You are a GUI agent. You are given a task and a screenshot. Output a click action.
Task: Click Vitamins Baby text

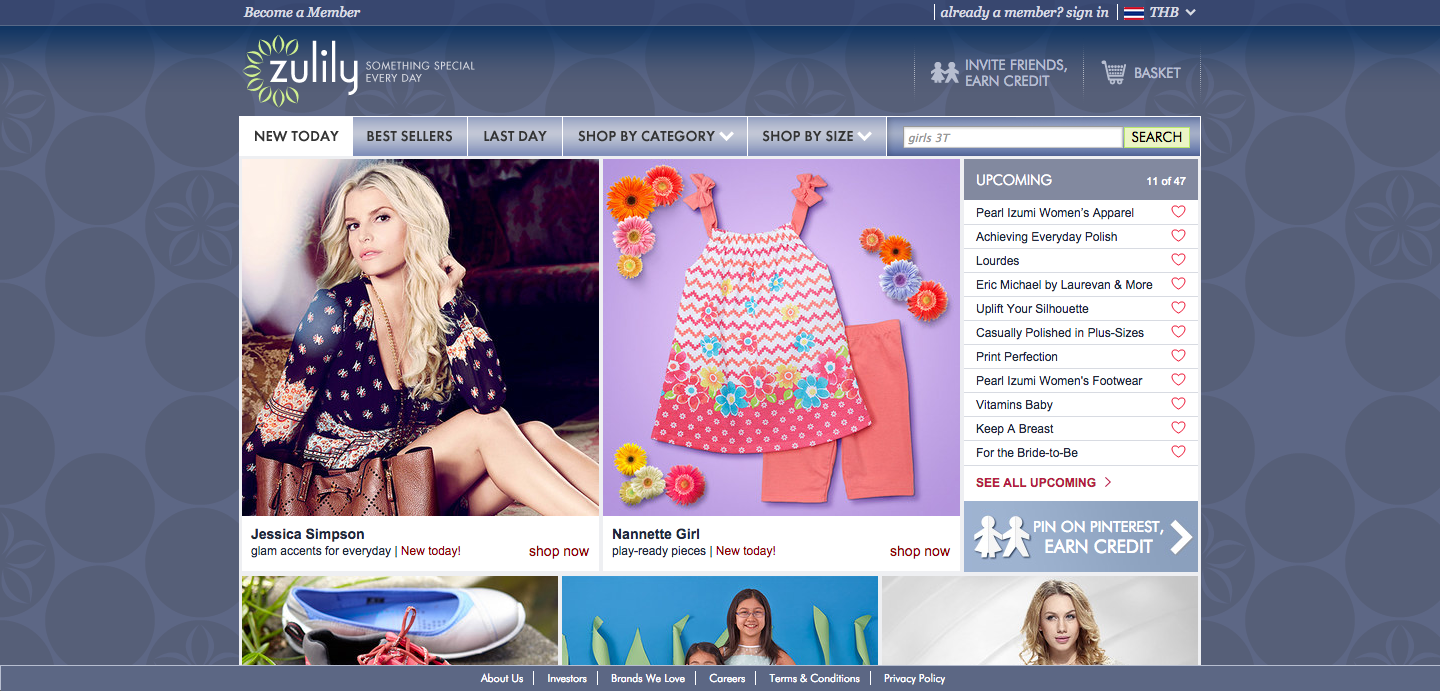tap(1014, 405)
